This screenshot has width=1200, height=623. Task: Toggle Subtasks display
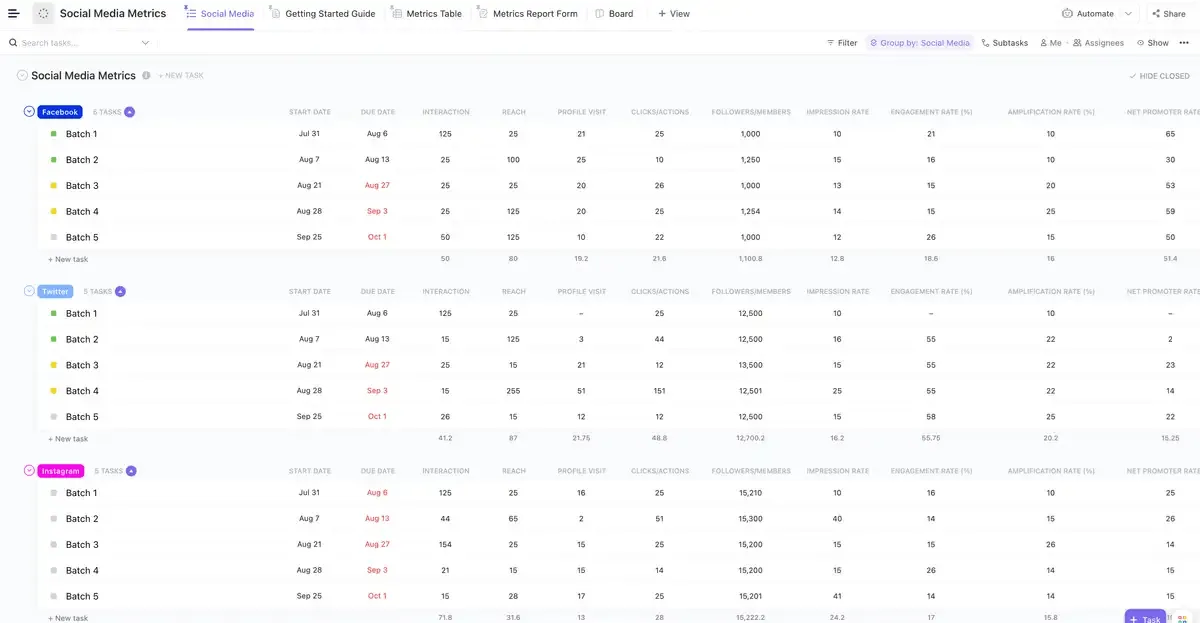tap(1004, 43)
